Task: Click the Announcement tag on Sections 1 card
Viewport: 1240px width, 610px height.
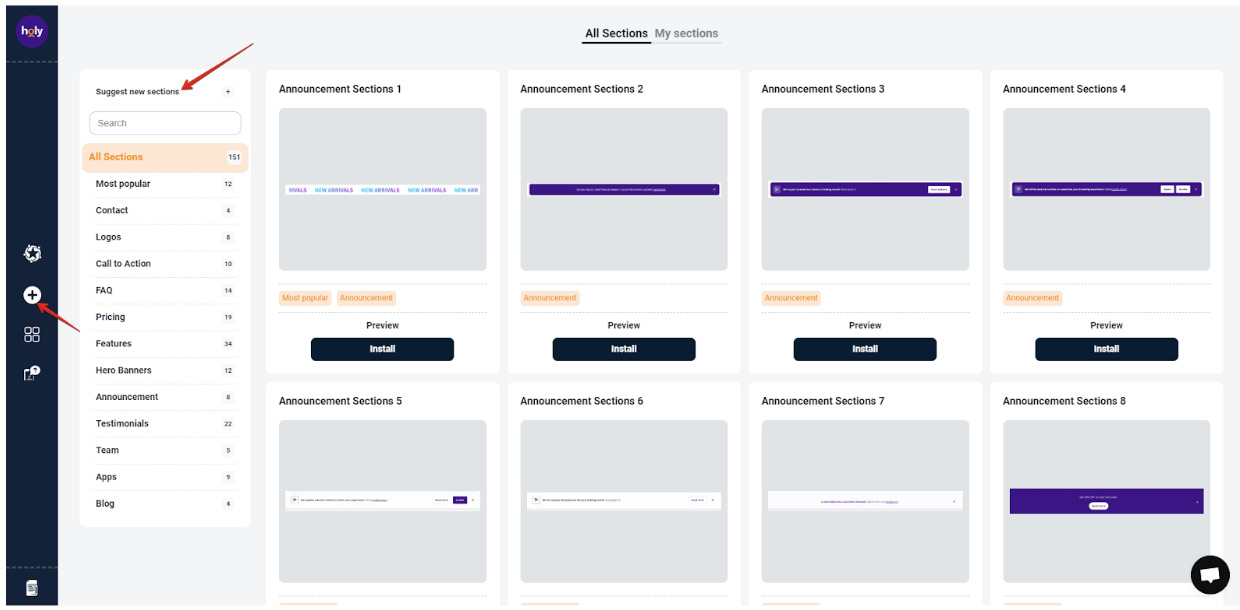Action: (x=366, y=298)
